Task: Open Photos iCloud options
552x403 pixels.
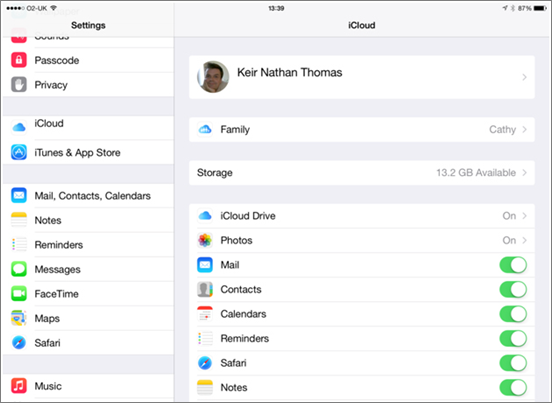Action: [x=362, y=240]
